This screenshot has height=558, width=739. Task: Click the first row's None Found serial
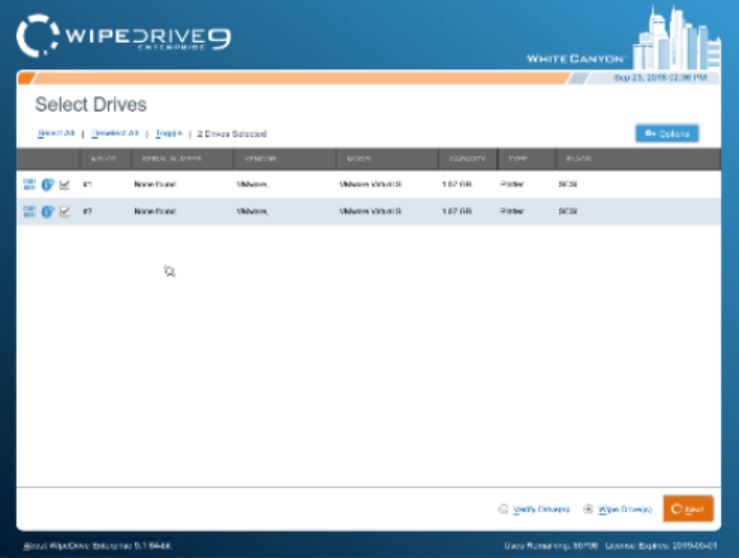155,184
